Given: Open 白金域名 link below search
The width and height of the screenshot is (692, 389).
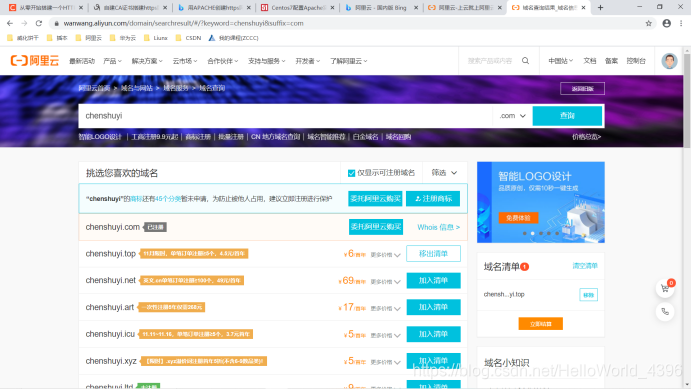Looking at the screenshot, I should [365, 137].
